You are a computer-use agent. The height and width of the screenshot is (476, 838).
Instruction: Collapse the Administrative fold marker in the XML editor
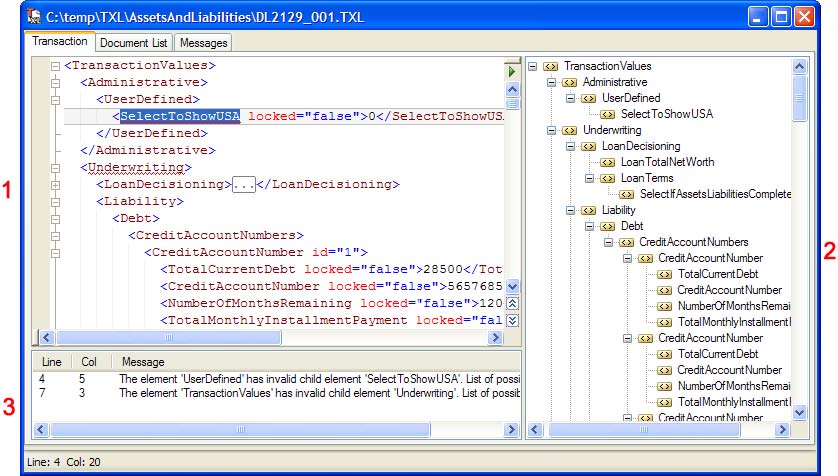coord(55,83)
